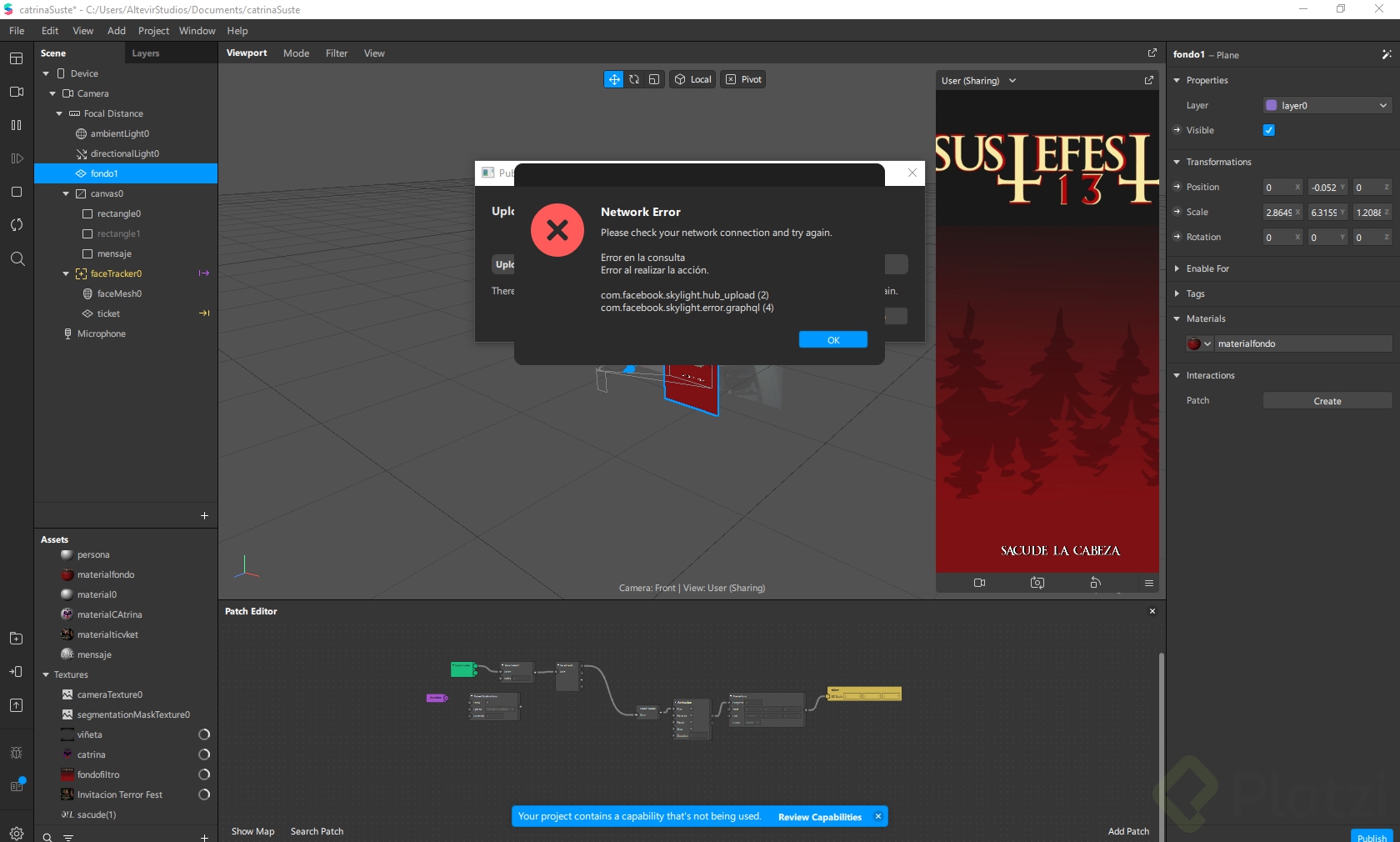Open the File menu

pyautogui.click(x=17, y=31)
